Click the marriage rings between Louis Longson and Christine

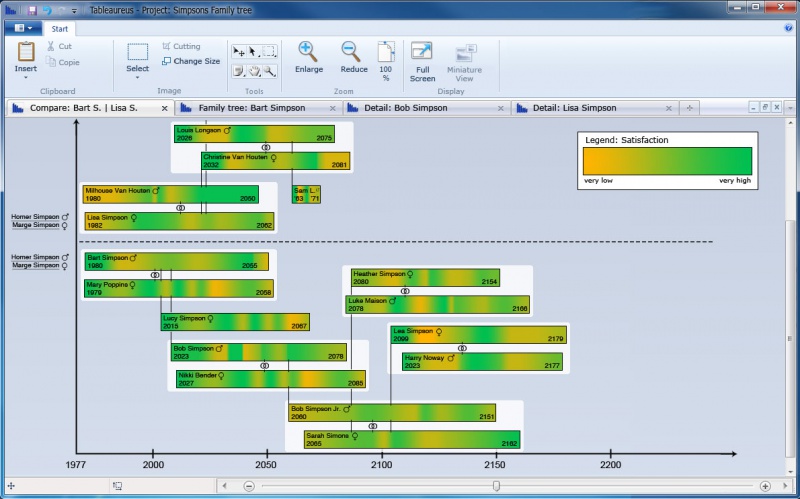[265, 147]
